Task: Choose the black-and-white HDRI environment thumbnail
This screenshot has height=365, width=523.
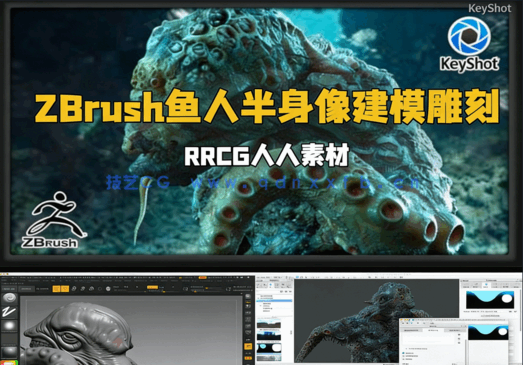Action: coord(269,348)
